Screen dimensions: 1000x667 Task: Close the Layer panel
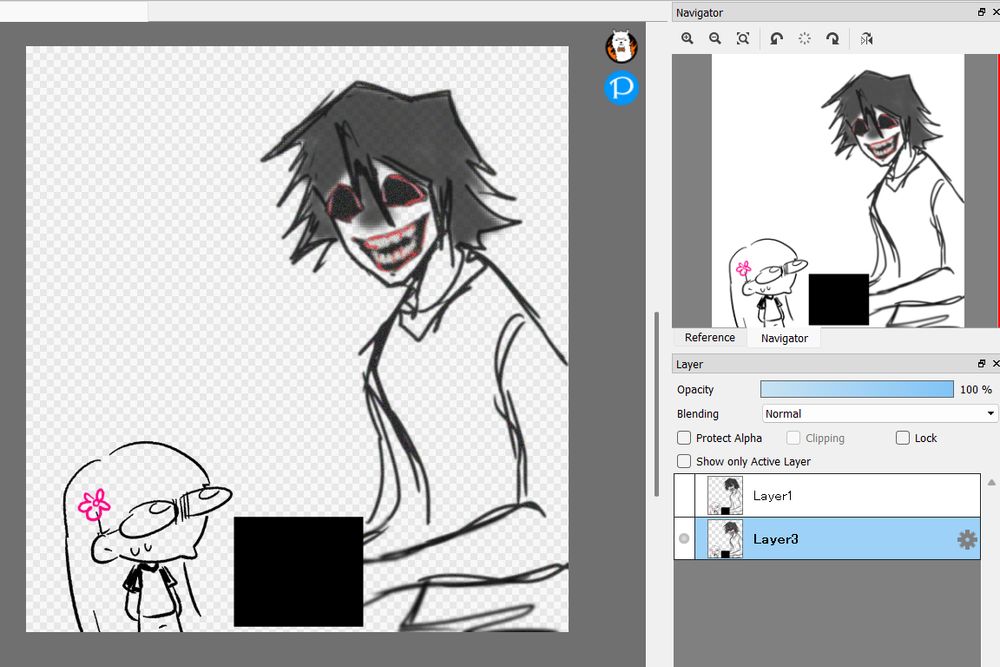click(x=996, y=363)
